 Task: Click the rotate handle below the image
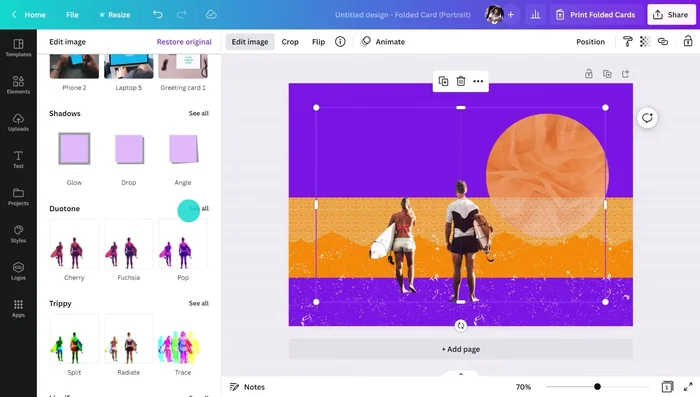coord(461,326)
